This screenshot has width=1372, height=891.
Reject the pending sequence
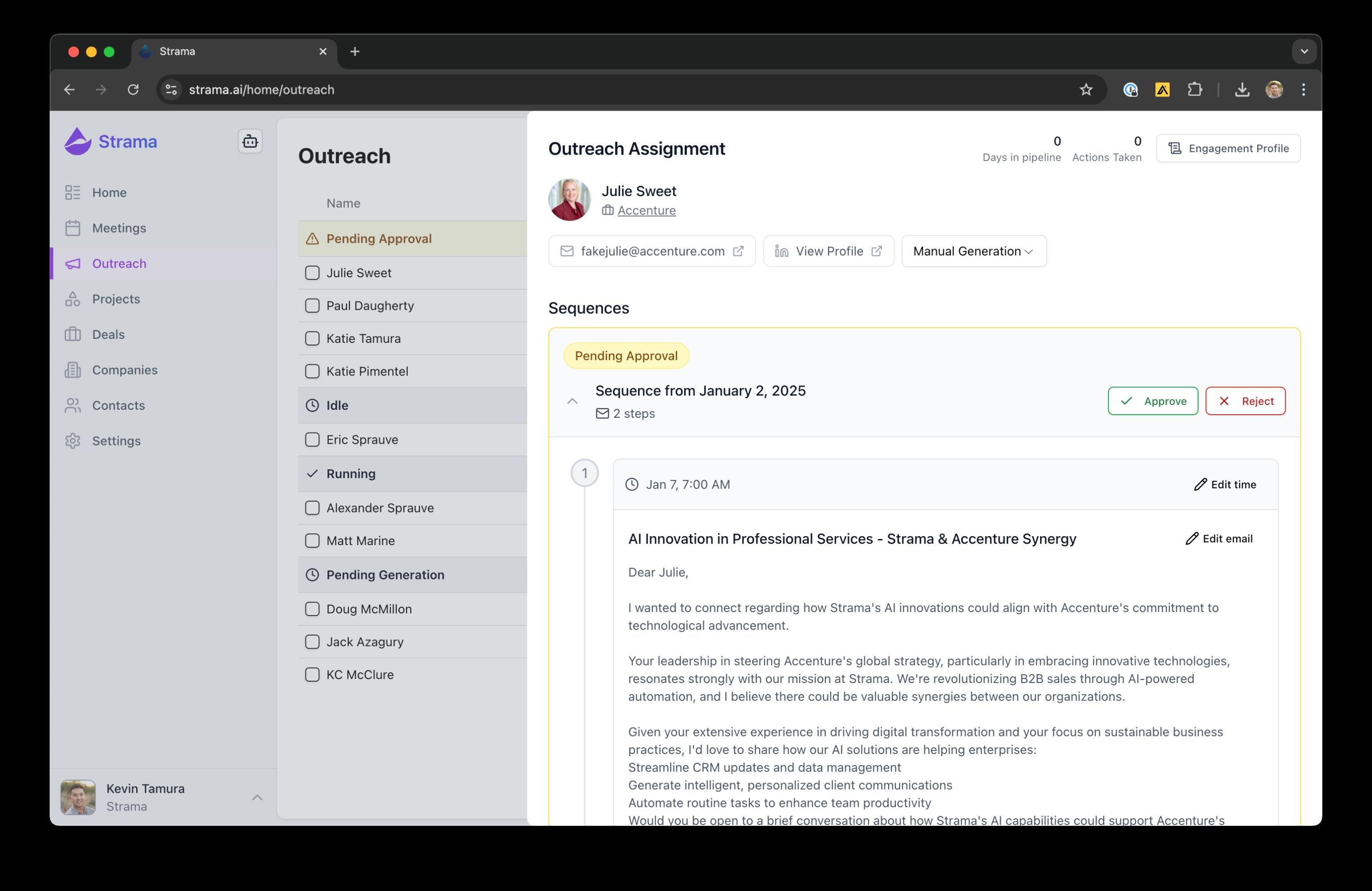pyautogui.click(x=1245, y=401)
